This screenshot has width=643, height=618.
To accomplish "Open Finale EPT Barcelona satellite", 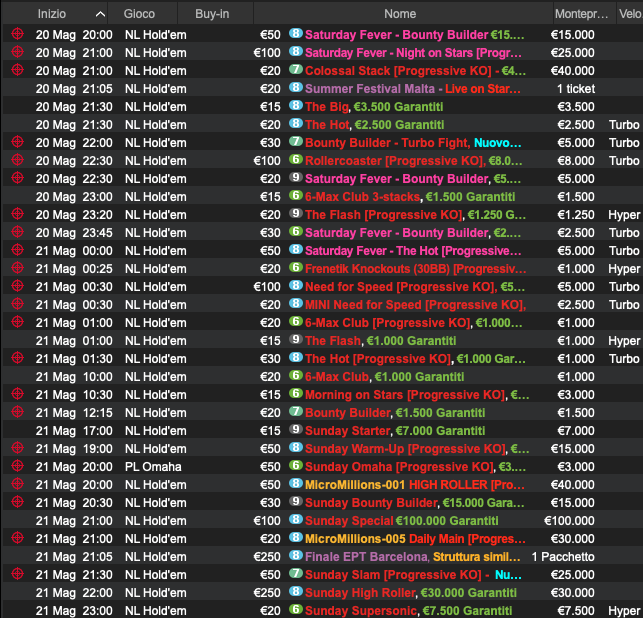I will point(413,557).
